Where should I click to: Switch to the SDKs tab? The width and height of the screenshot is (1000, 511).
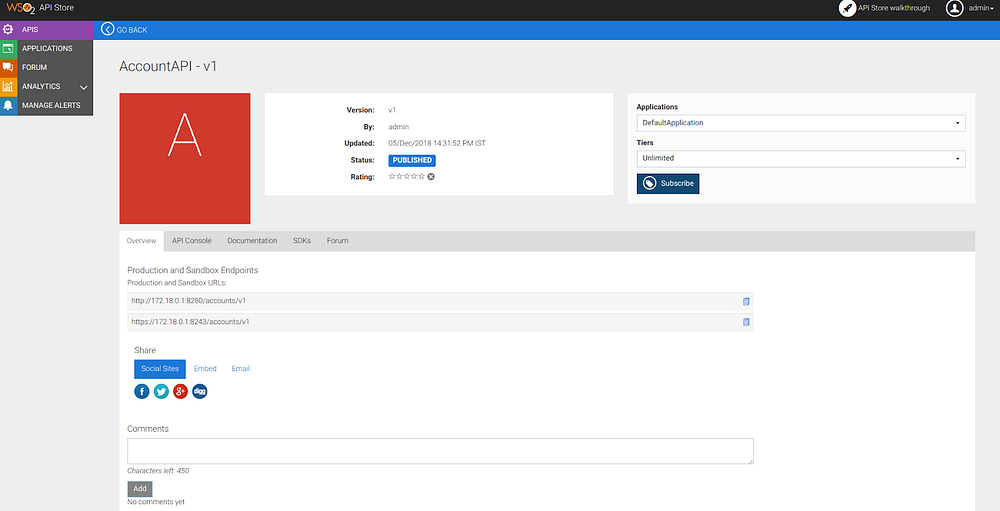[x=302, y=241]
